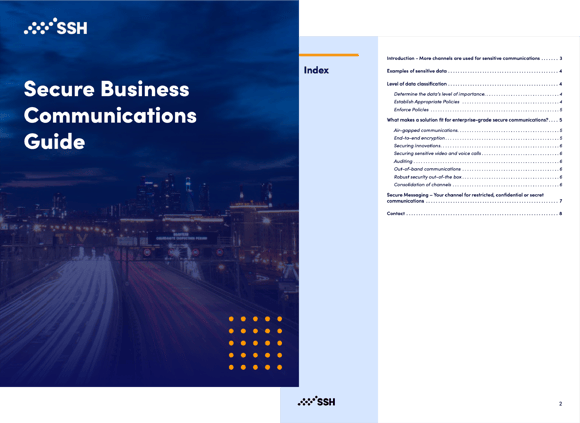Open index entry 'Level of data classification'
The width and height of the screenshot is (580, 423).
coord(475,84)
